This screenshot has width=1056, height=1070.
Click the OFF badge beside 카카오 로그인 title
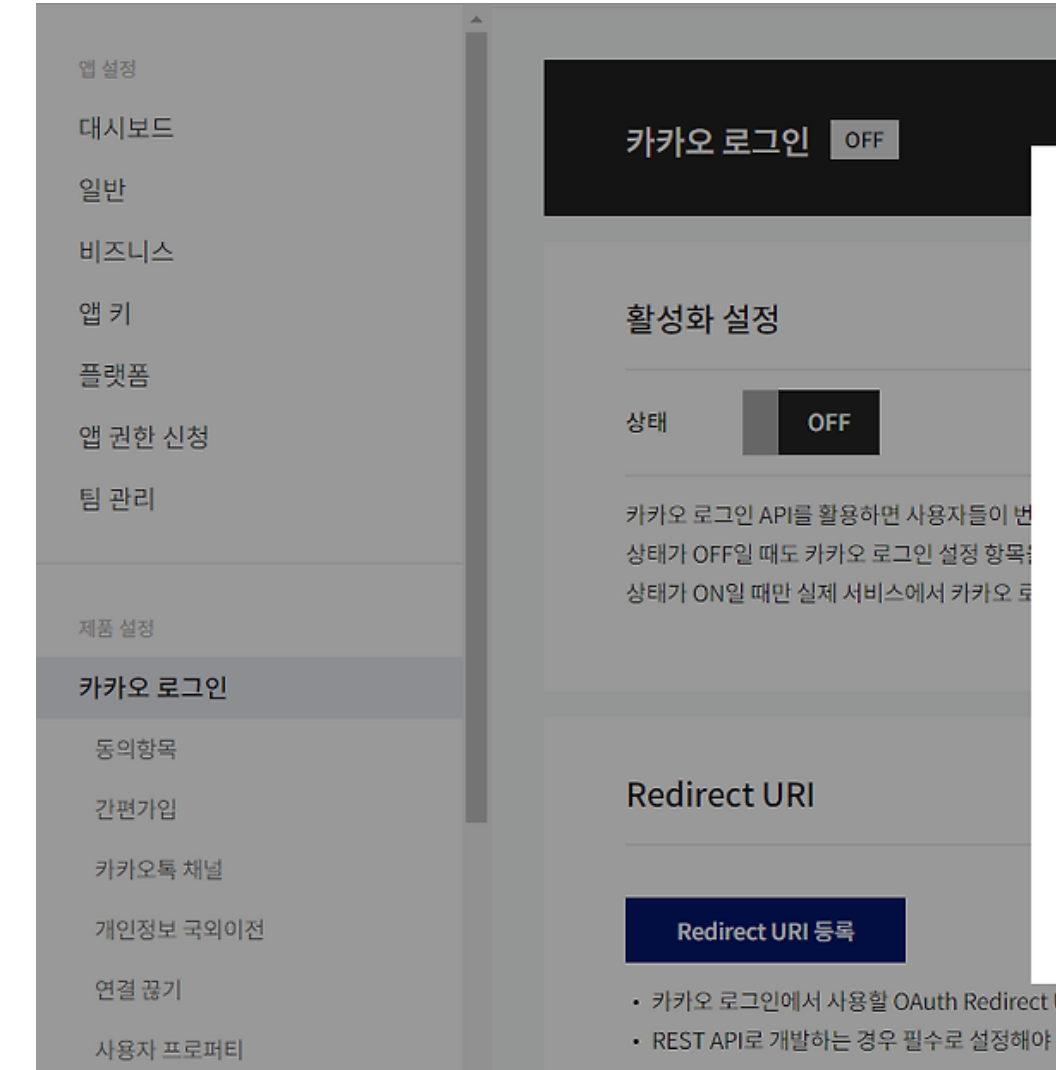[864, 140]
